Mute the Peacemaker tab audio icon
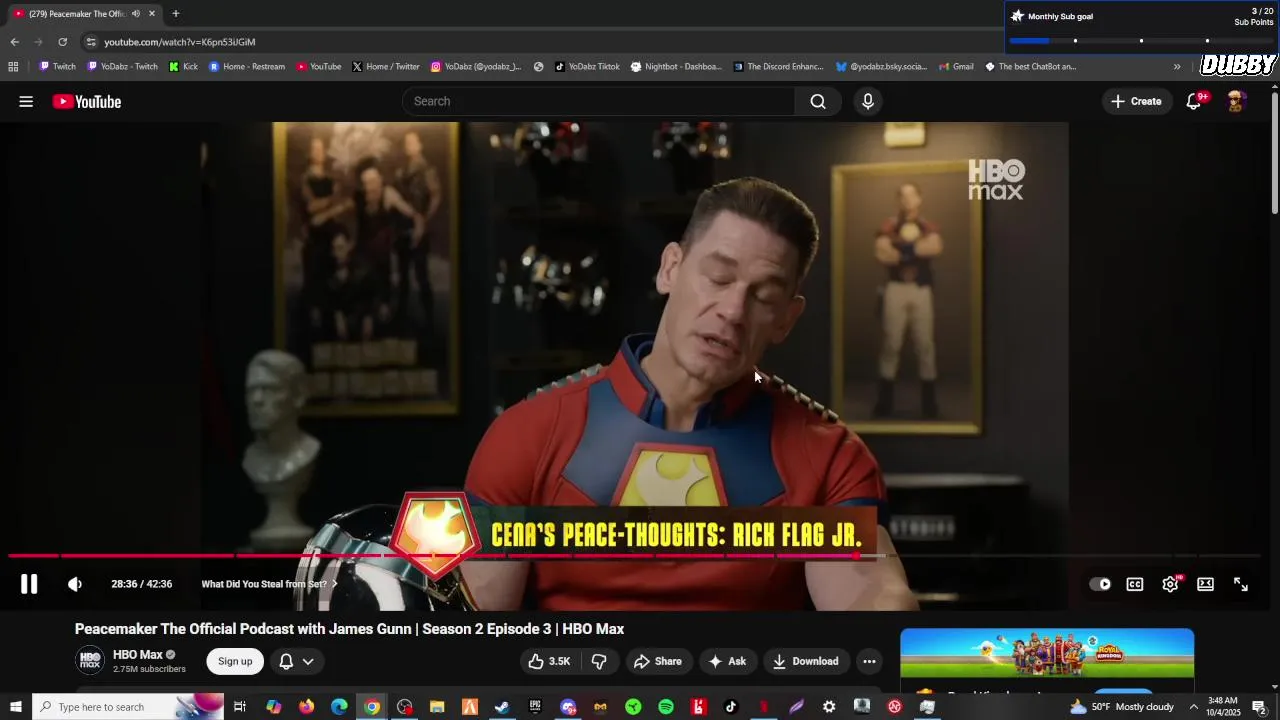Image resolution: width=1280 pixels, height=720 pixels. [135, 13]
